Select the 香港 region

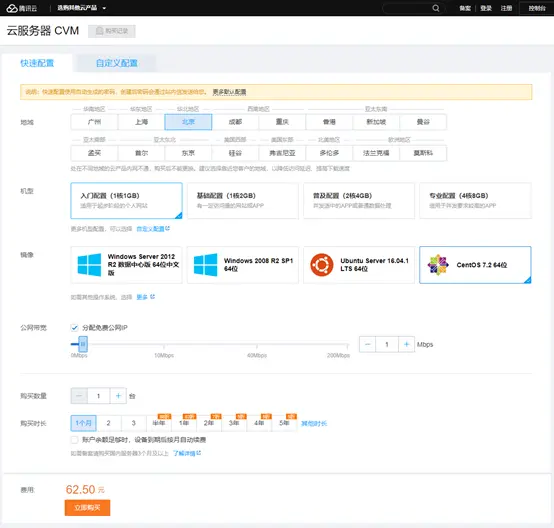(x=329, y=122)
